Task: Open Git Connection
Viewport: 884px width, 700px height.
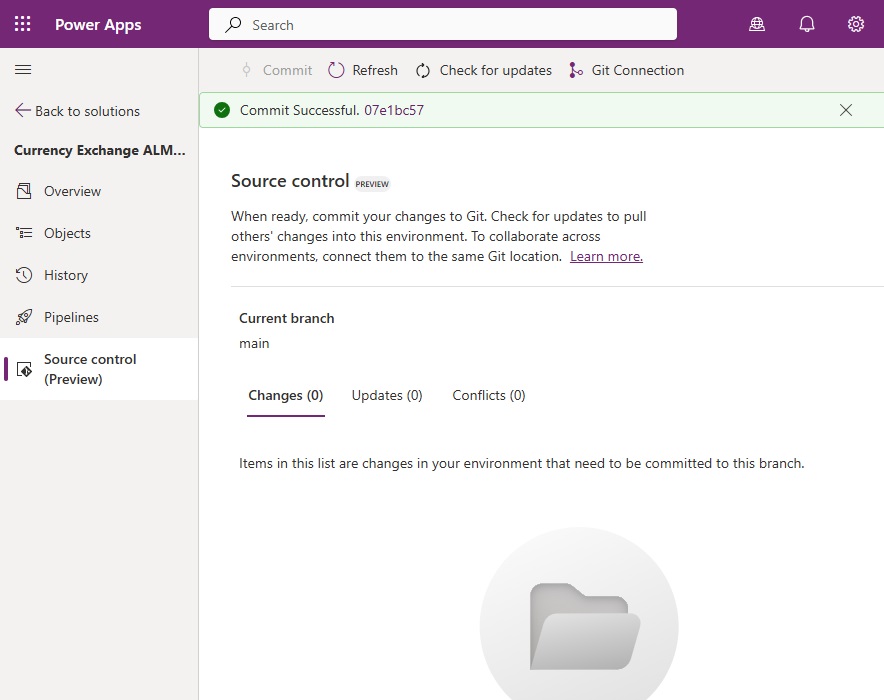Action: (626, 70)
